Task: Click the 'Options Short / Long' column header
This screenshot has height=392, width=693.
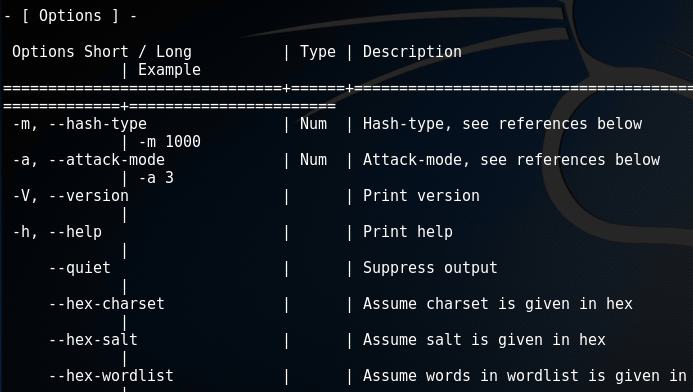Action: click(102, 52)
